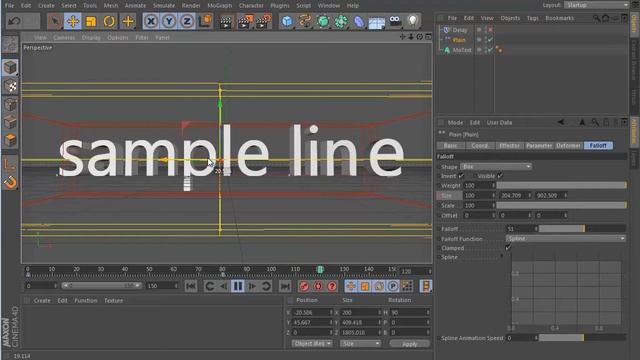Activate the Scale tool

pos(91,21)
